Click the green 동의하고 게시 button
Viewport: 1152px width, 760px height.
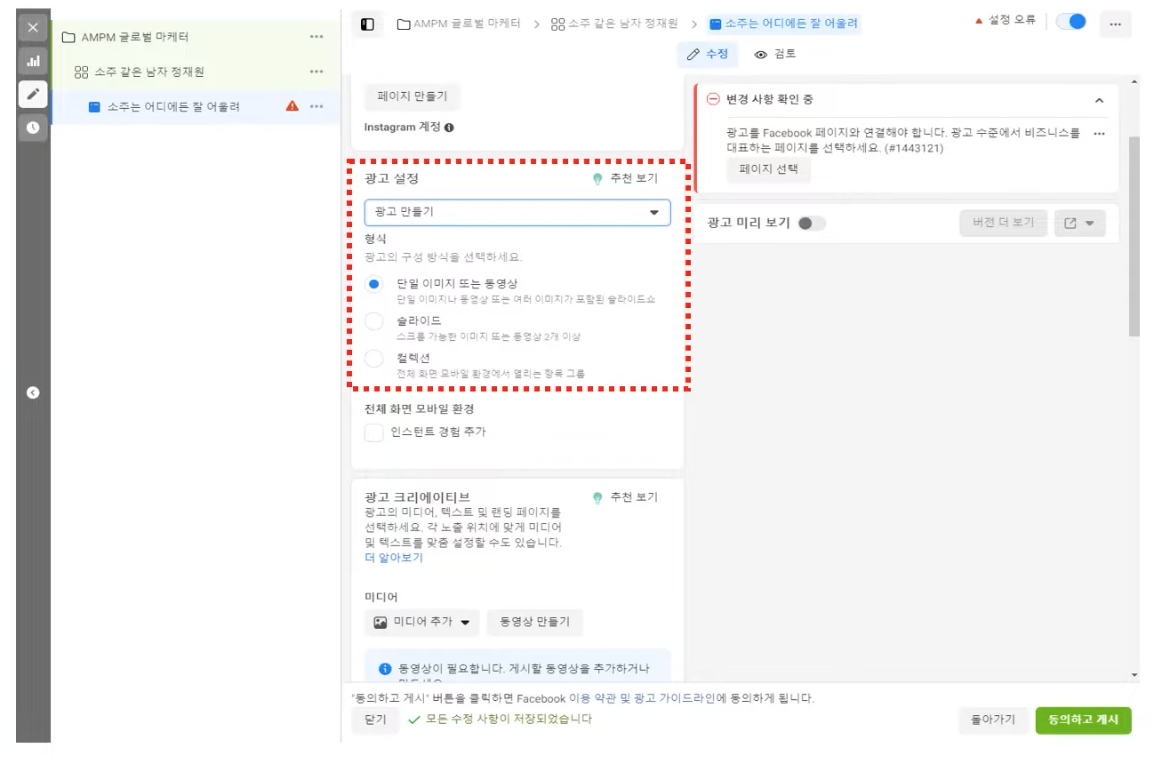coord(1083,719)
